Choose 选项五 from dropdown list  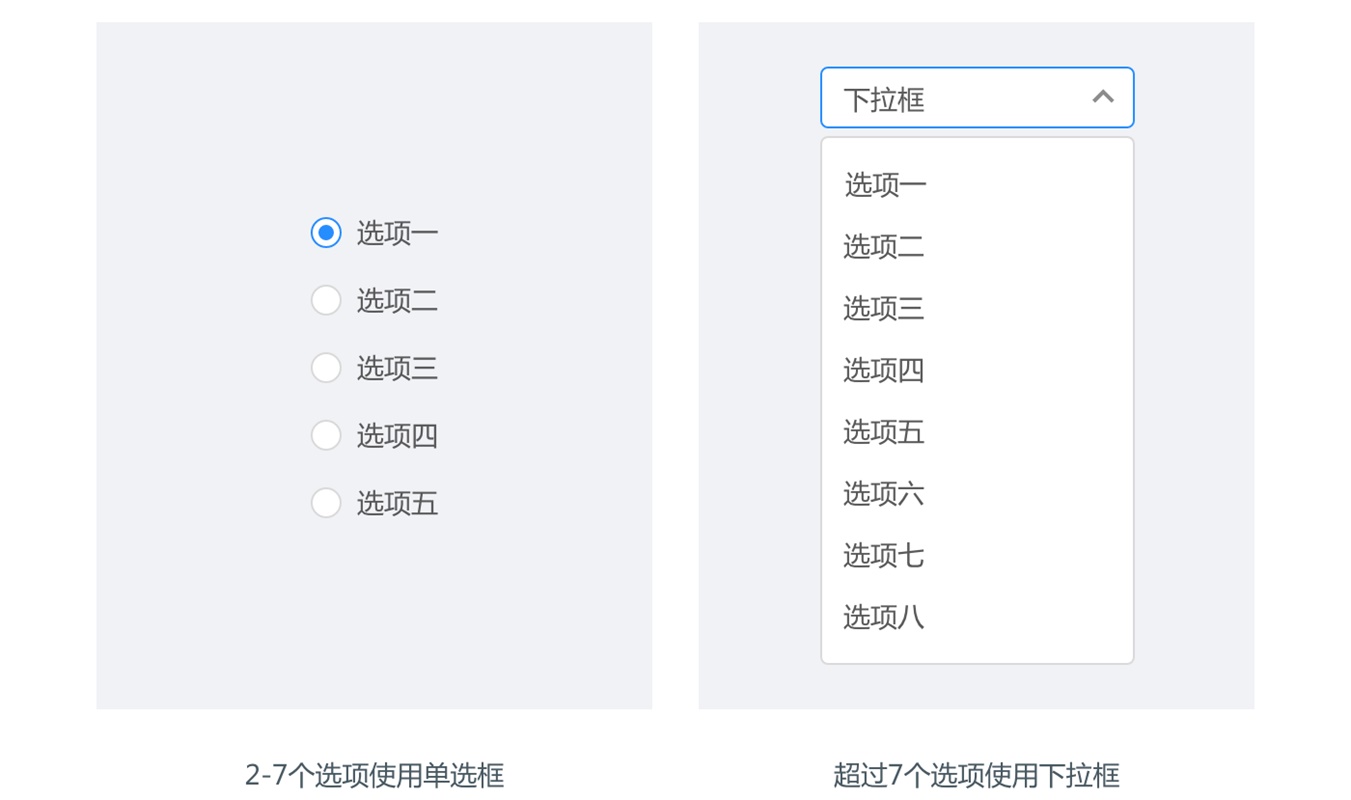[x=977, y=432]
